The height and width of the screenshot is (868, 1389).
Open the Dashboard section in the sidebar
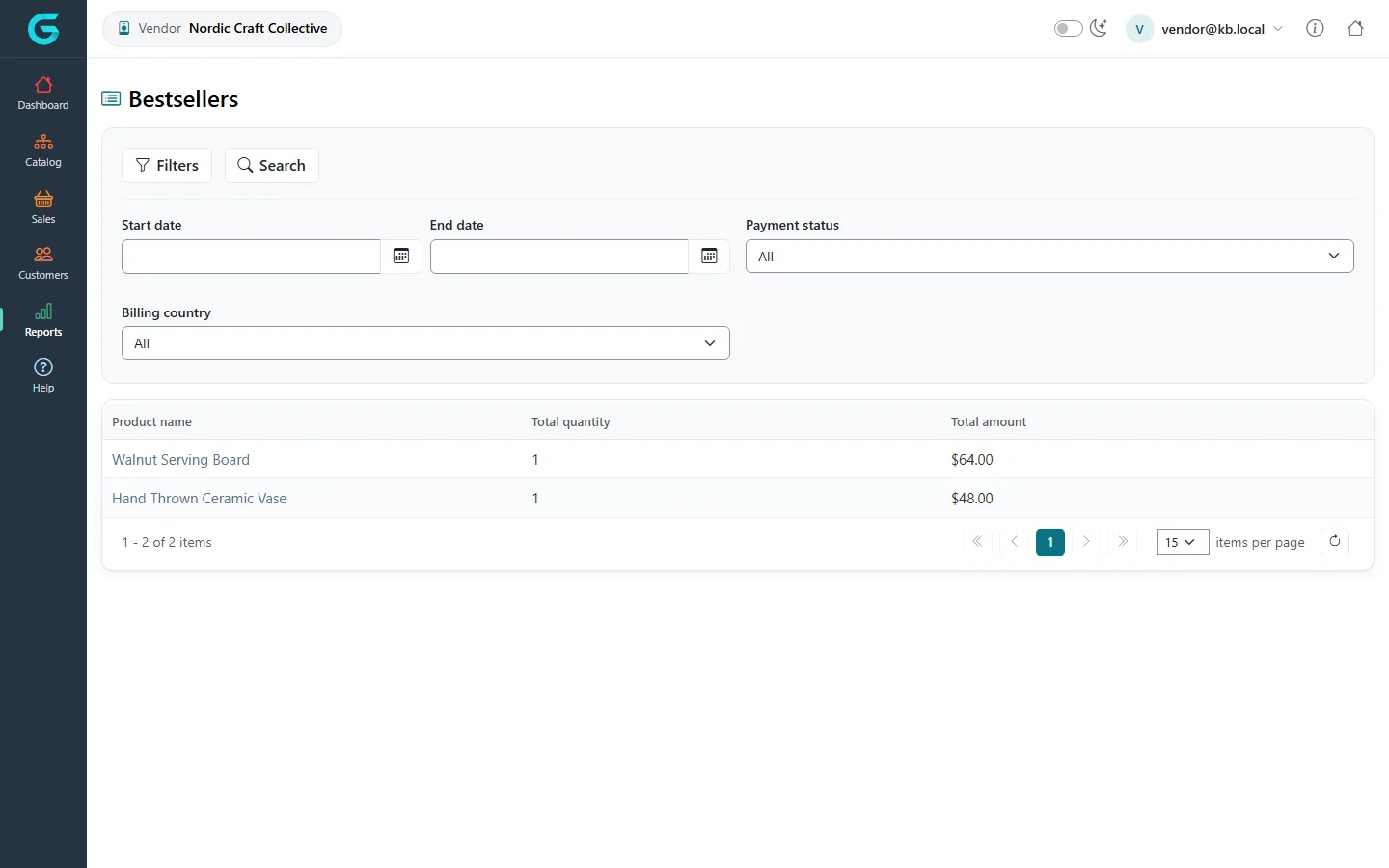[43, 94]
